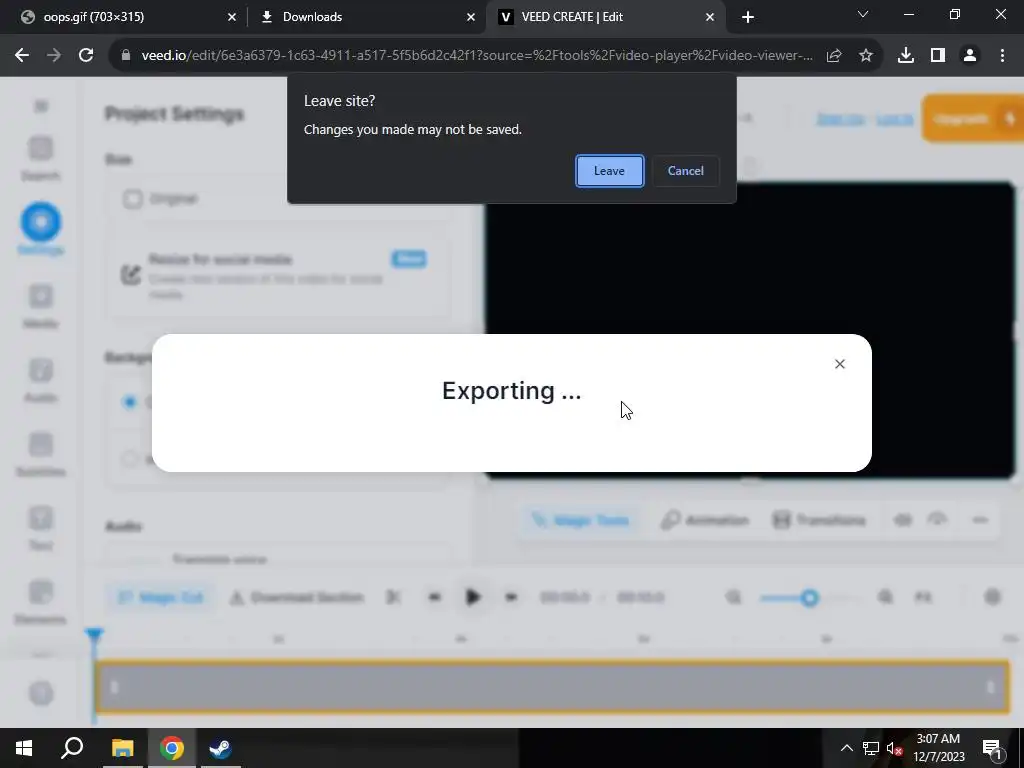Open Steam from the taskbar

click(220, 748)
